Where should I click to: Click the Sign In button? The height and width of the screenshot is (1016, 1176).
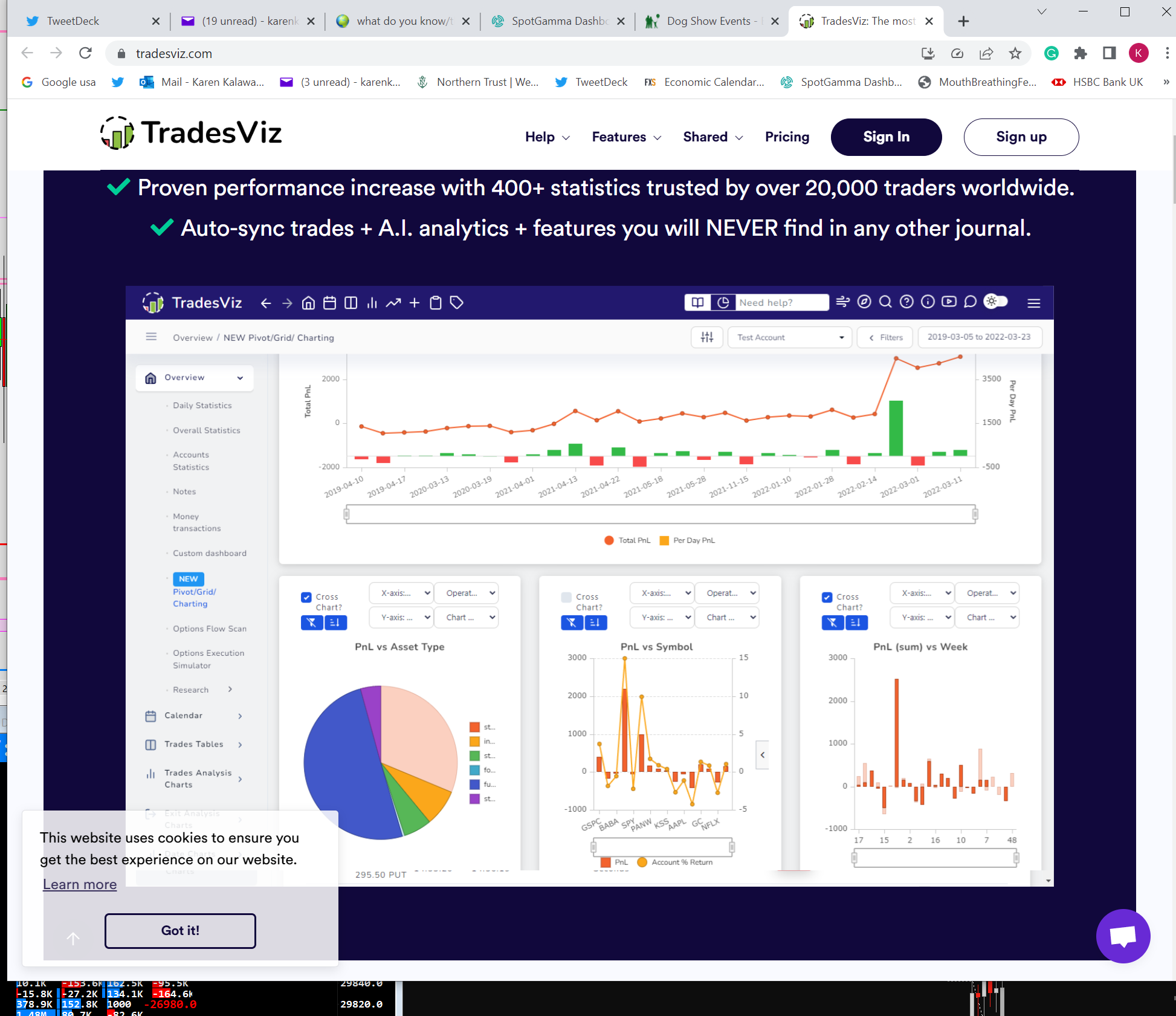pos(886,137)
